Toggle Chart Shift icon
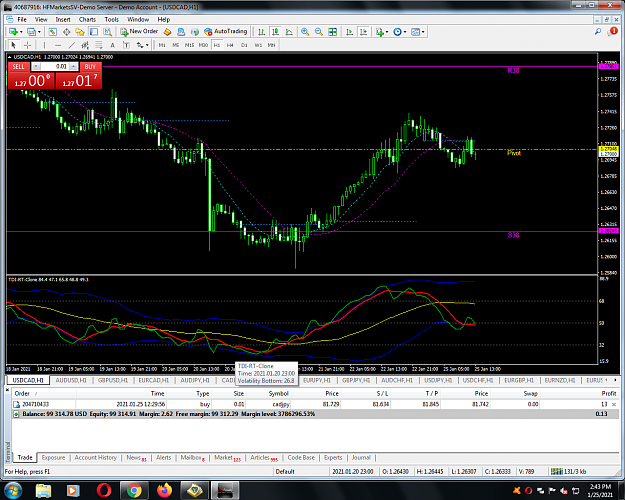The image size is (625, 500). point(364,31)
